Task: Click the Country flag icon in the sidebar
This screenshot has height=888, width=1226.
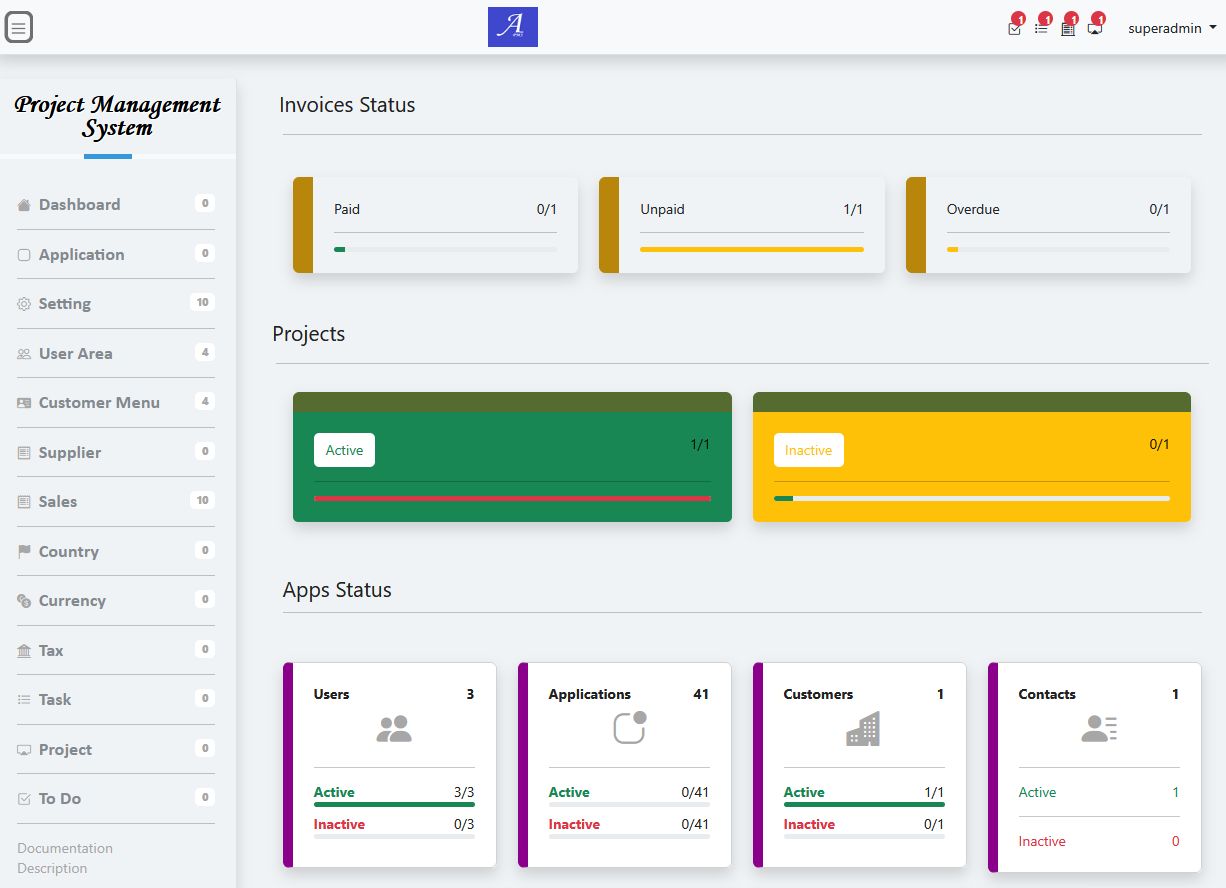Action: coord(24,552)
